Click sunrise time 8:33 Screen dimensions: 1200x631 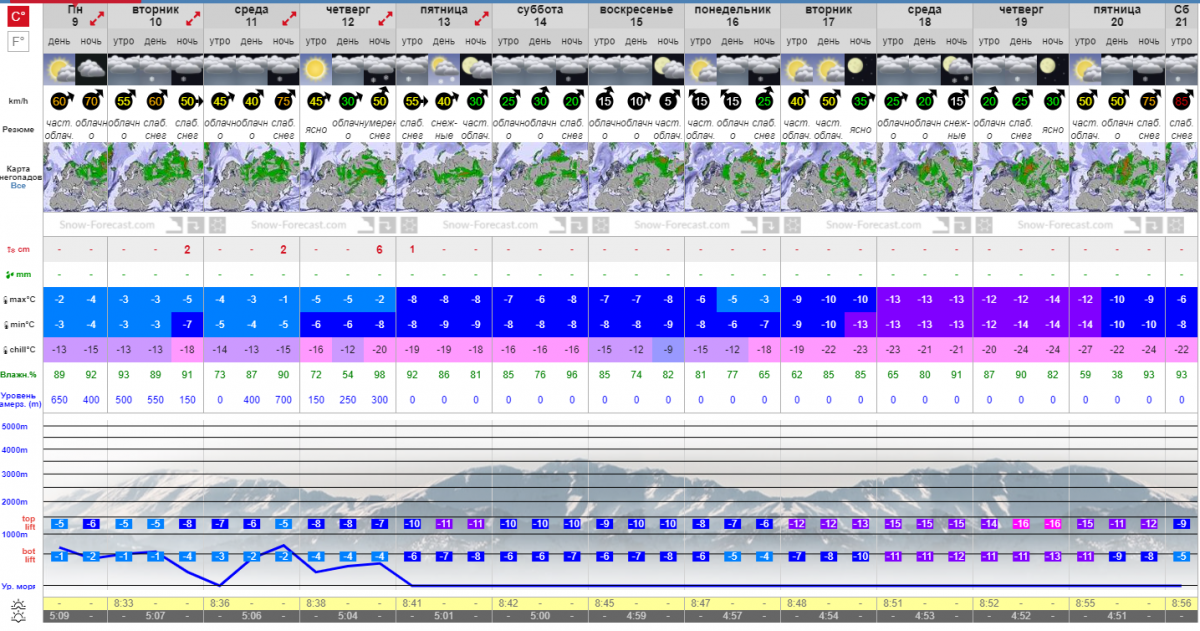123,603
